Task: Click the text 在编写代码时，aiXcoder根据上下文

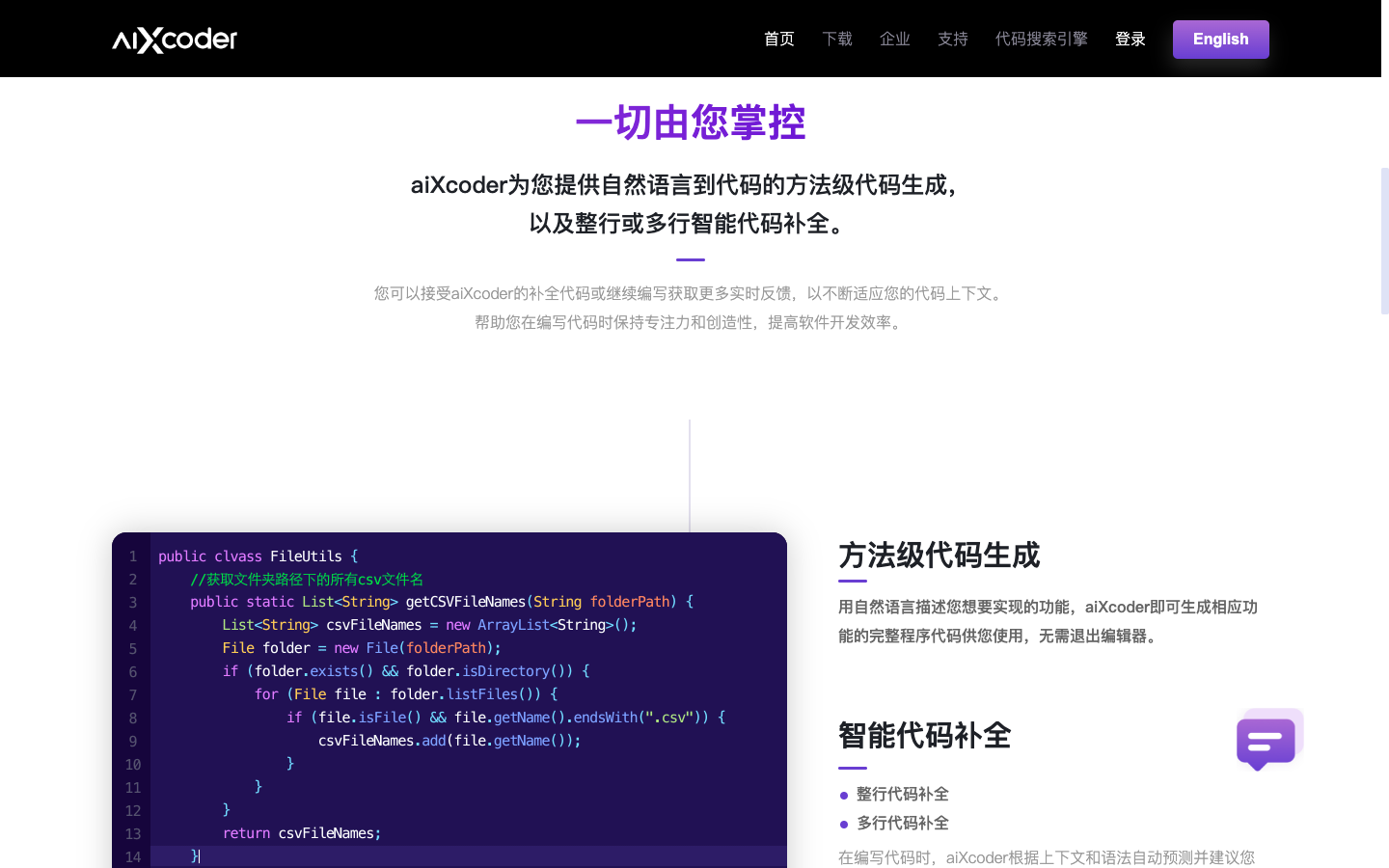Action: 1047,857
